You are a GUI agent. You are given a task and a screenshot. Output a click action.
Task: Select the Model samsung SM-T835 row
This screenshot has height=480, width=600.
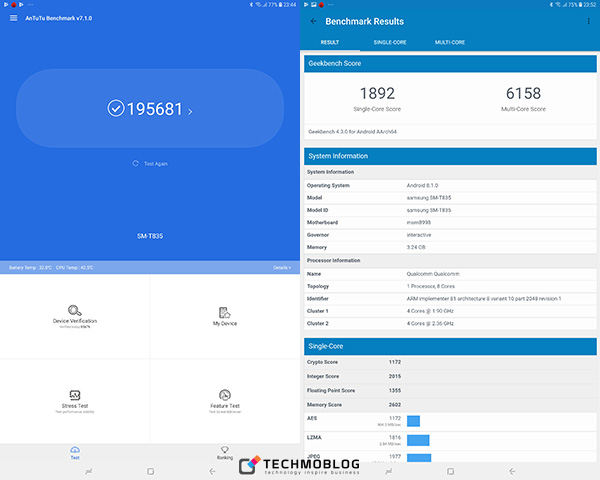tap(450, 198)
